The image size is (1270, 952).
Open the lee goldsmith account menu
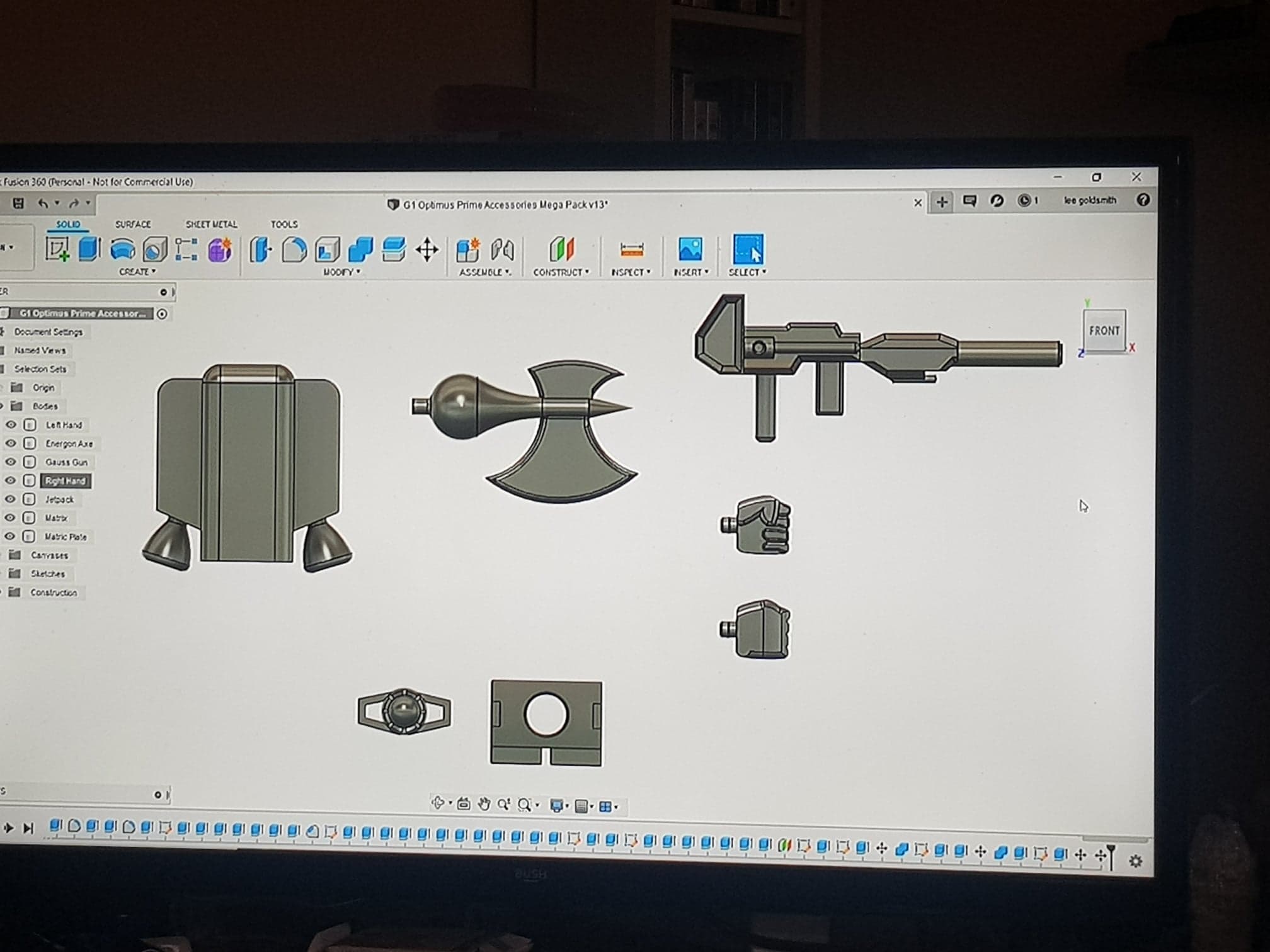(1090, 200)
